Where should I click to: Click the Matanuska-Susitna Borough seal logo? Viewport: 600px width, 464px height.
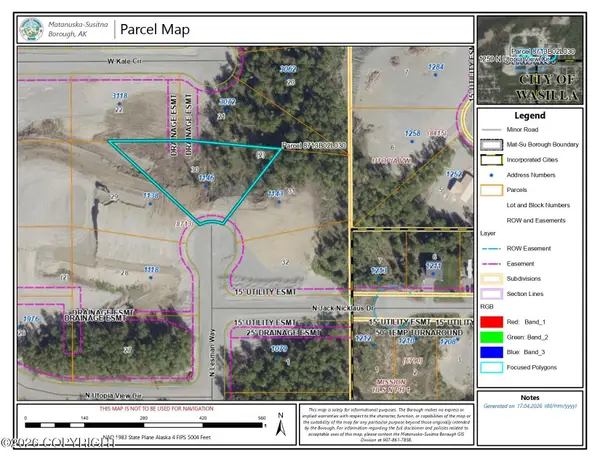coord(32,29)
